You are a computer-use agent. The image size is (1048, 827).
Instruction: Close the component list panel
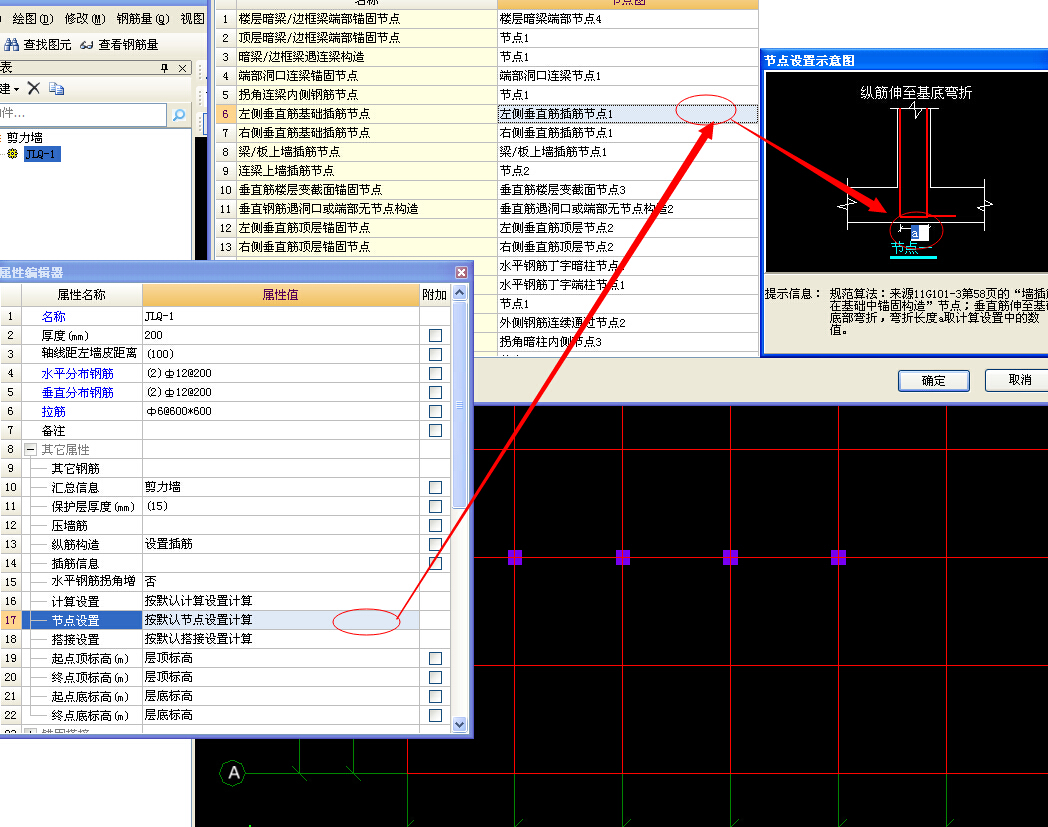click(182, 68)
